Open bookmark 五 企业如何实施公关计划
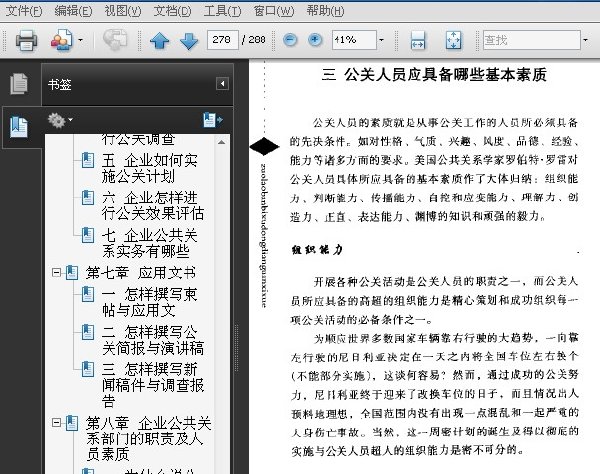 point(150,168)
